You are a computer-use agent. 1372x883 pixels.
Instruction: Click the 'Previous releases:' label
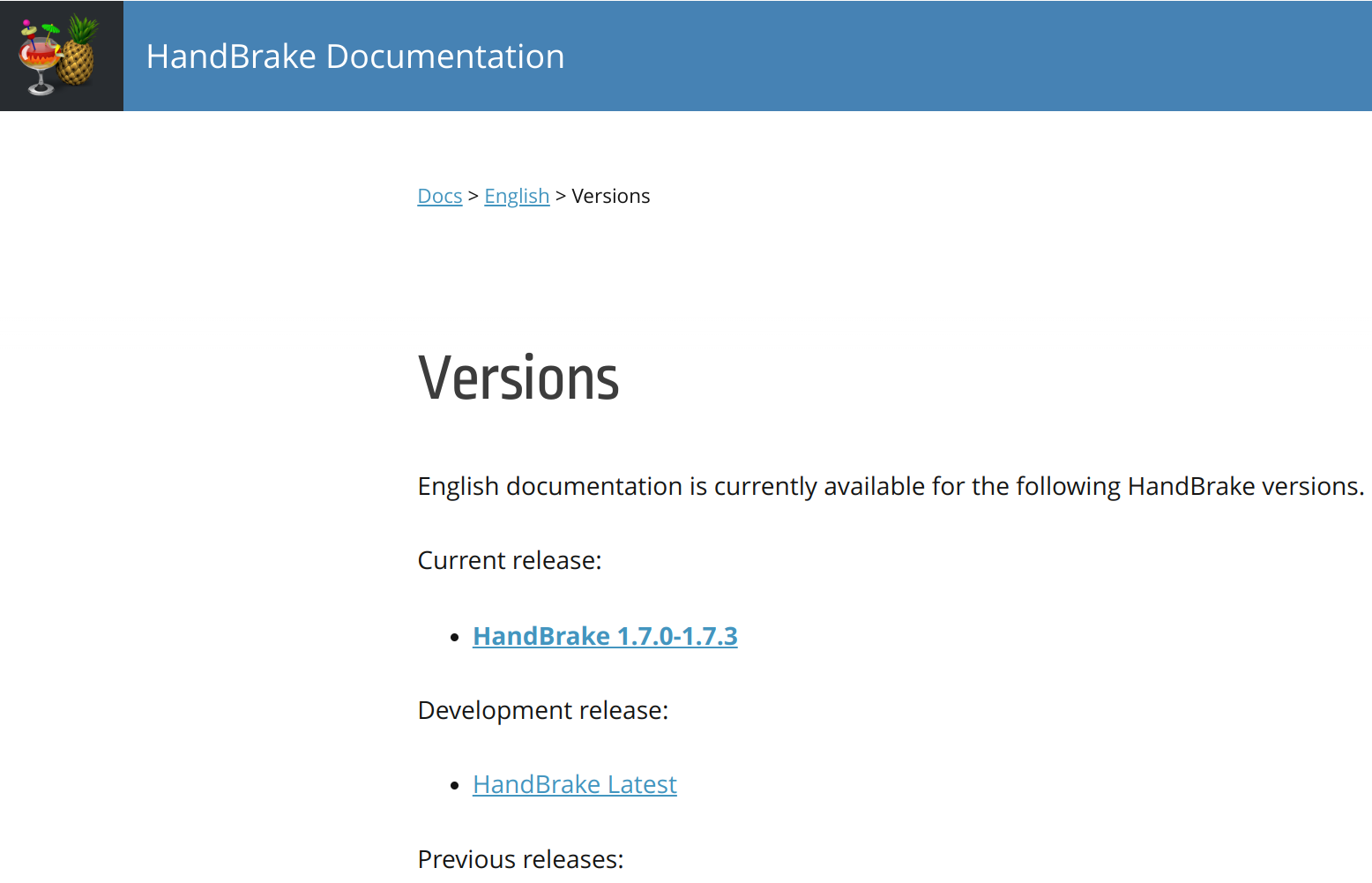point(521,858)
